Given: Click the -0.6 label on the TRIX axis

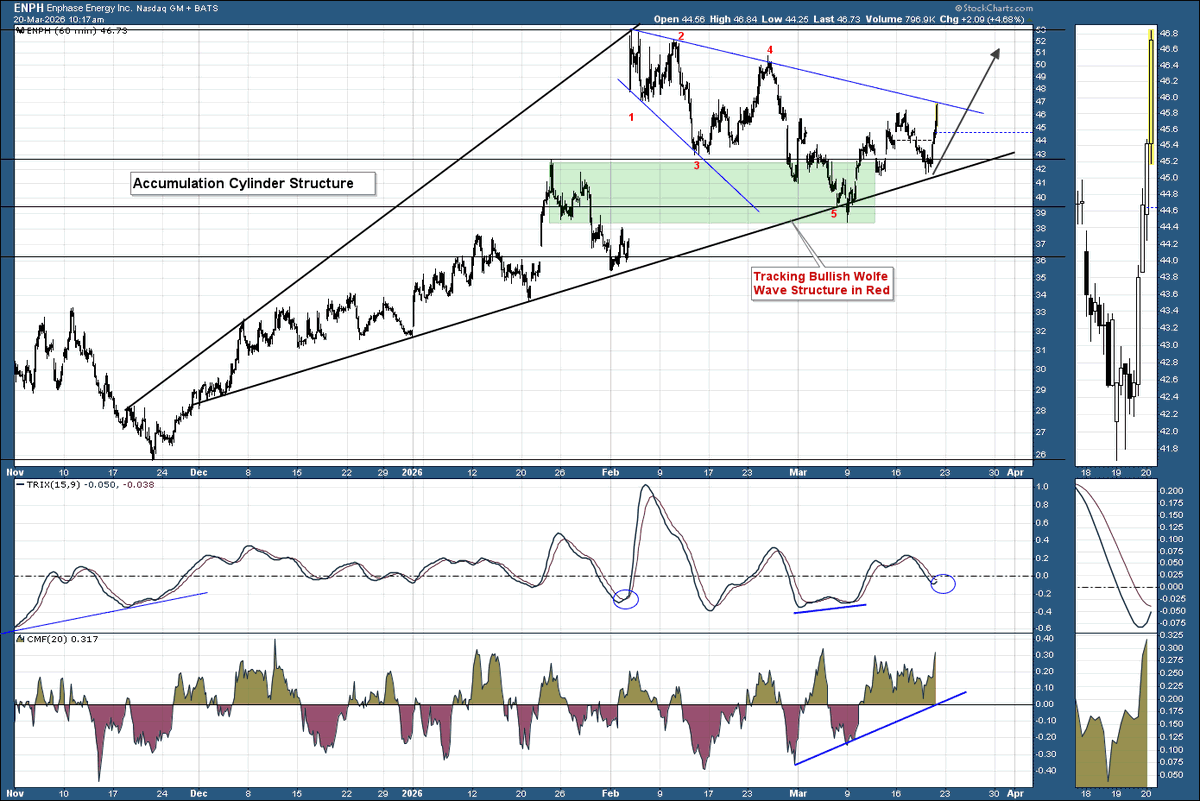Looking at the screenshot, I should point(1041,627).
